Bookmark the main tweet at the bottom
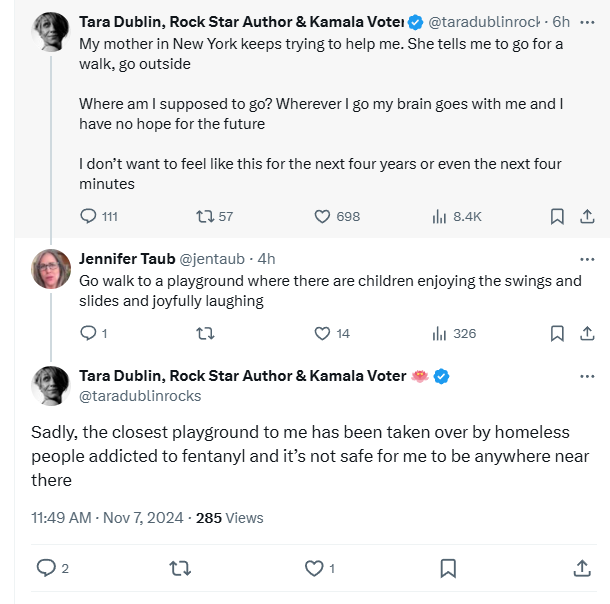Viewport: 610px width, 604px height. [x=448, y=568]
